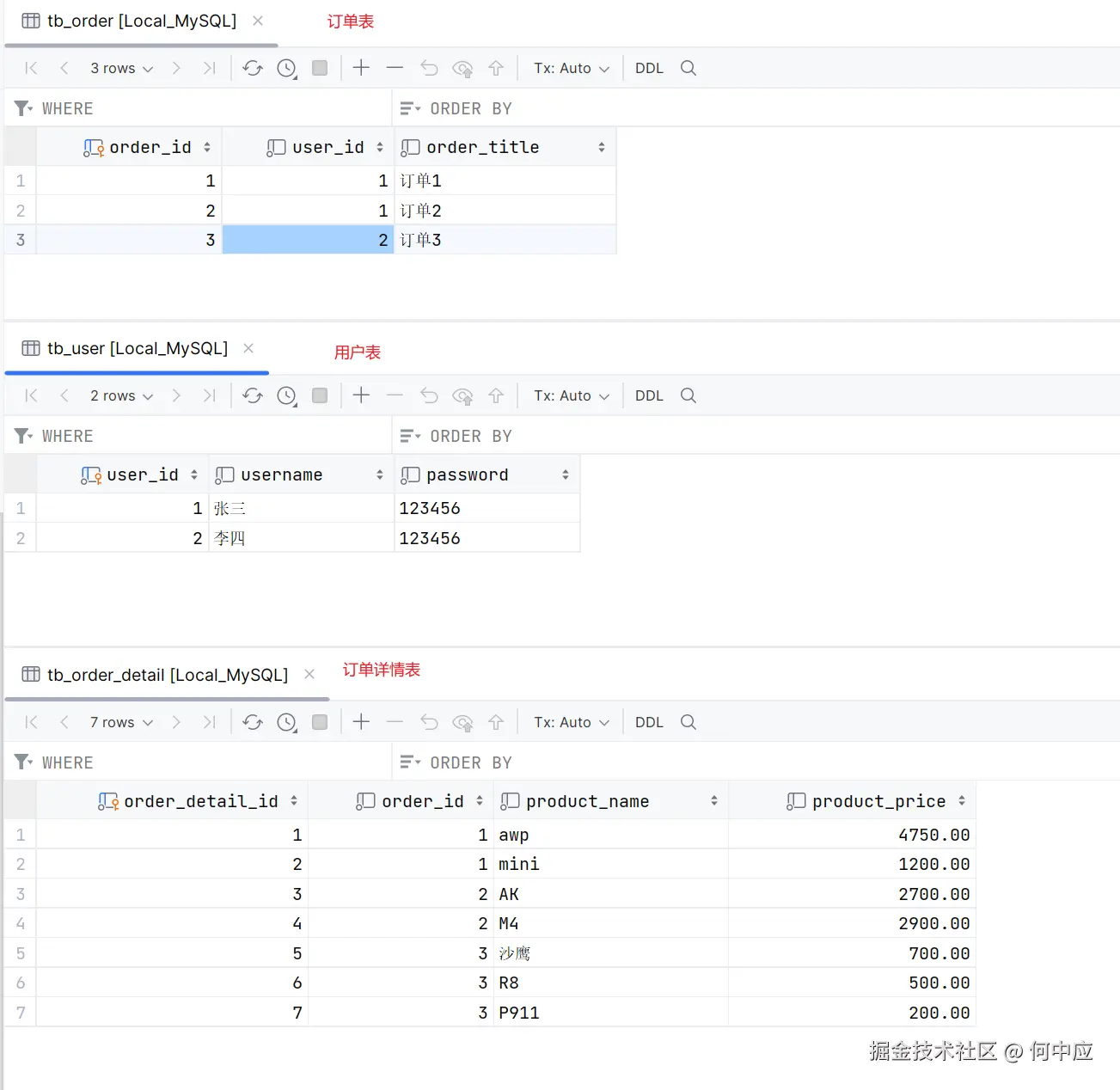
Task: Select the username cell 张三
Action: [302, 508]
